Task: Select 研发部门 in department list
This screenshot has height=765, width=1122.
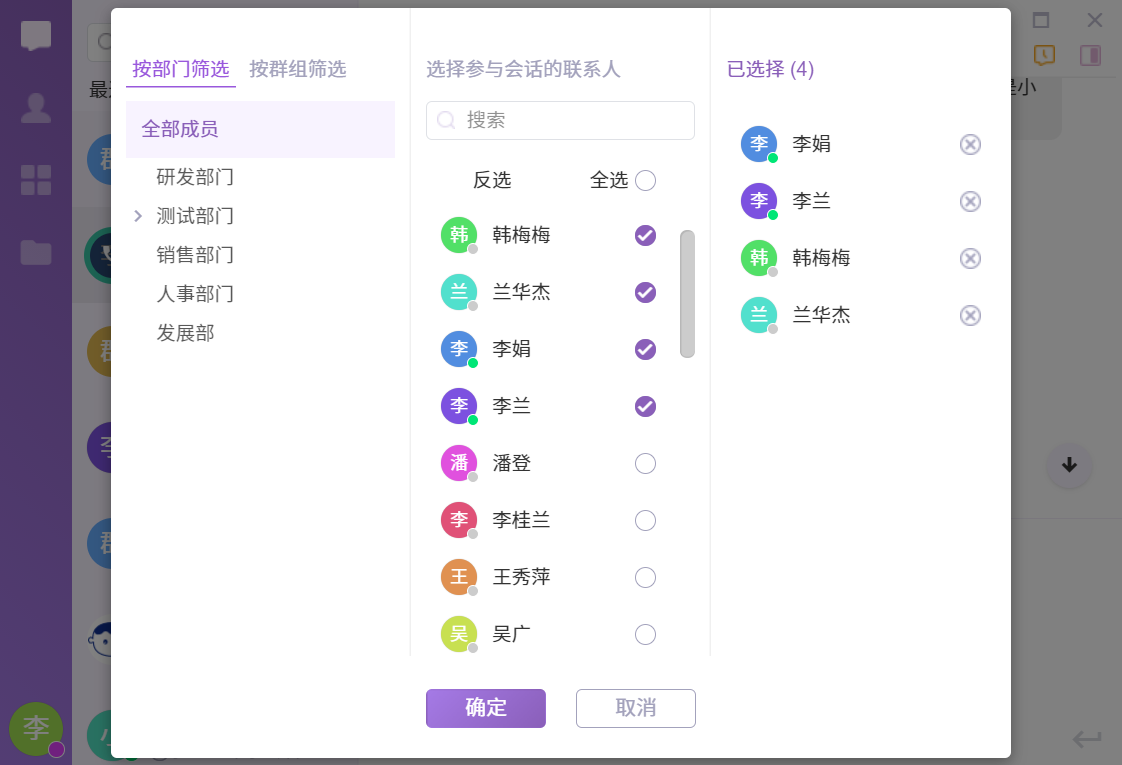Action: [x=195, y=177]
